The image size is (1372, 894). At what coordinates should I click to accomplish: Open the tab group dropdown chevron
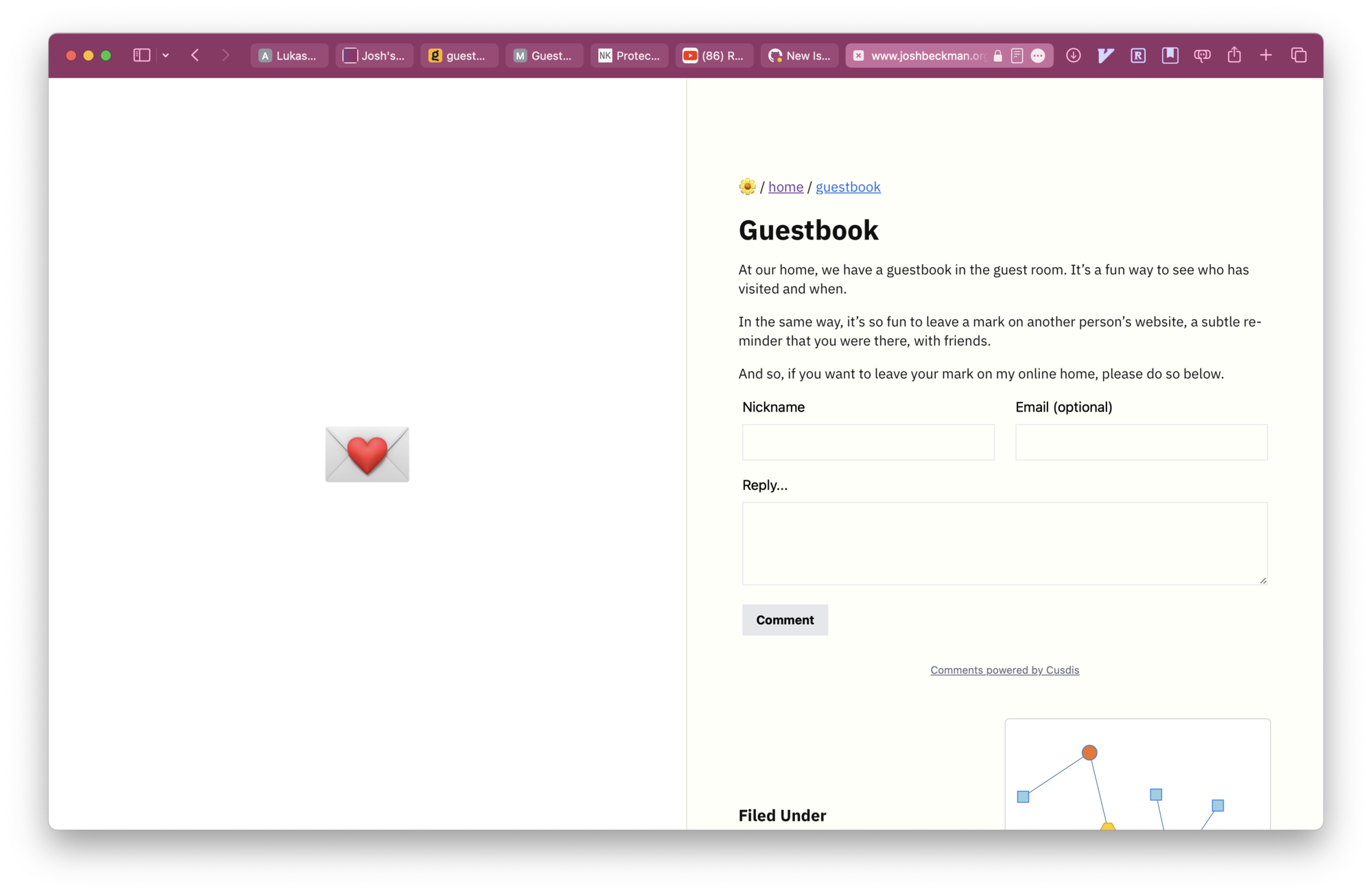click(x=166, y=56)
